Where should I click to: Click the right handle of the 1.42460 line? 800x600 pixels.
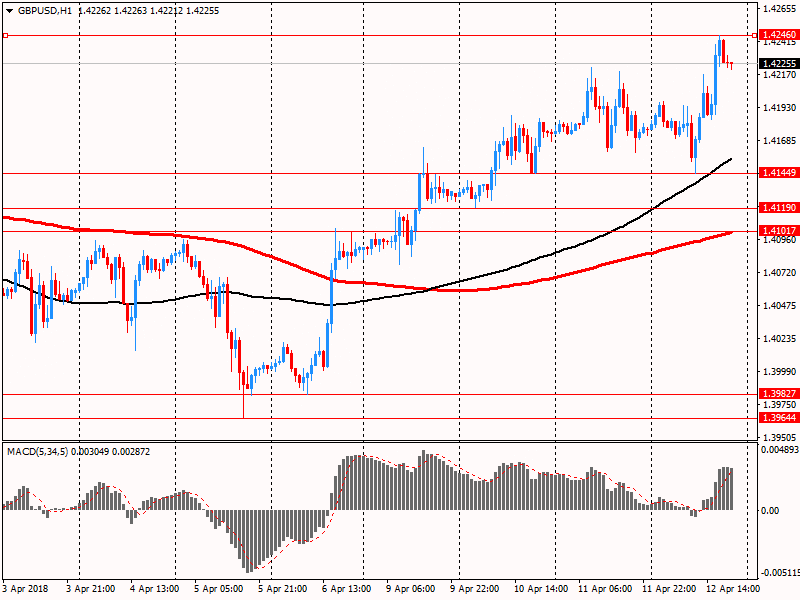pos(755,35)
